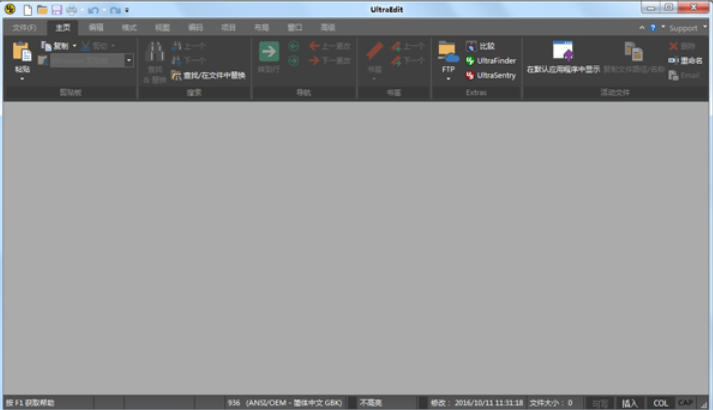Click the modified date 2016/10/11 status entry
713x410 pixels.
point(477,403)
